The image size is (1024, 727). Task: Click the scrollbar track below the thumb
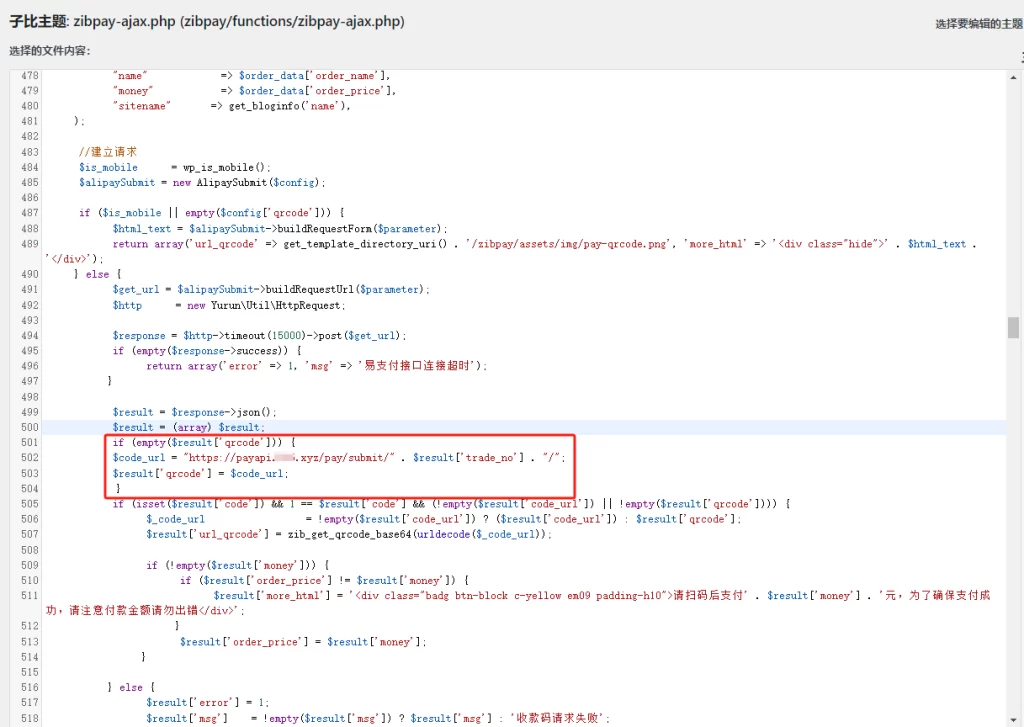tap(1013, 550)
